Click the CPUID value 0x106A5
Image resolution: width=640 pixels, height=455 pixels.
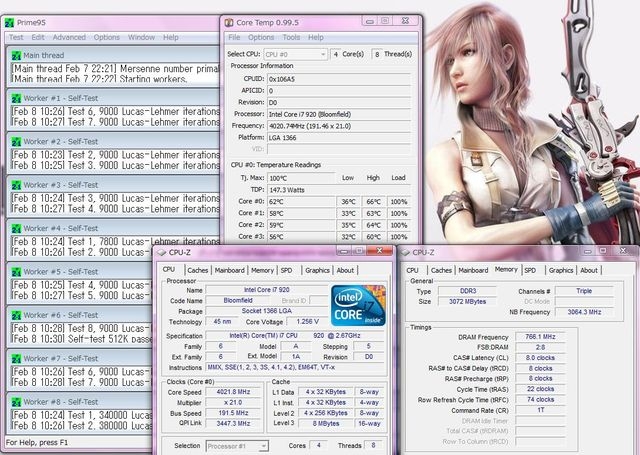pyautogui.click(x=339, y=79)
